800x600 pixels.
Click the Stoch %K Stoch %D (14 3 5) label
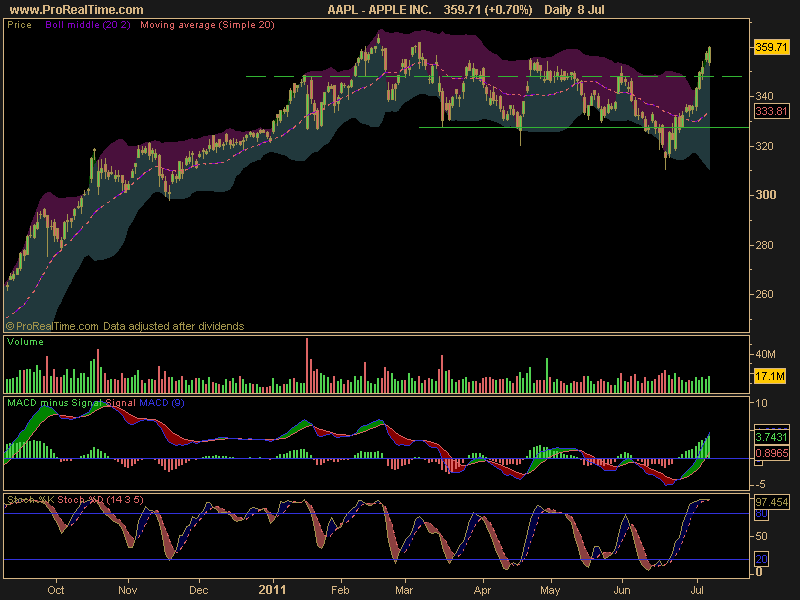coord(76,499)
